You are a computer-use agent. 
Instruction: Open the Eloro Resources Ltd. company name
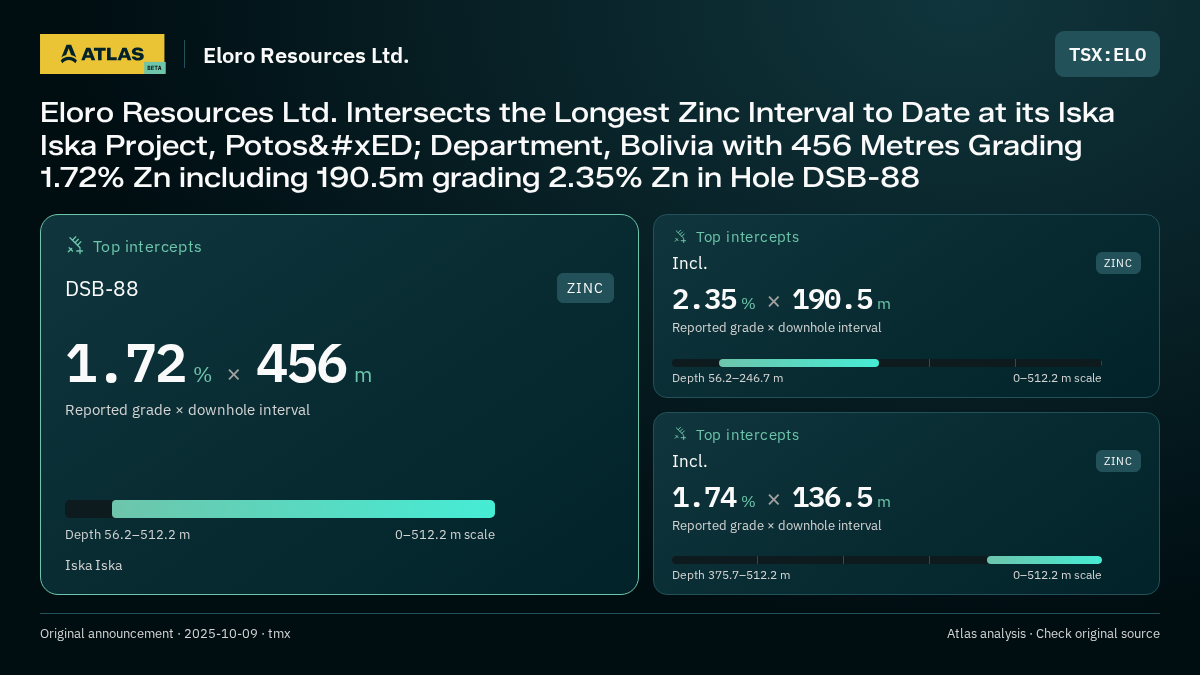306,56
